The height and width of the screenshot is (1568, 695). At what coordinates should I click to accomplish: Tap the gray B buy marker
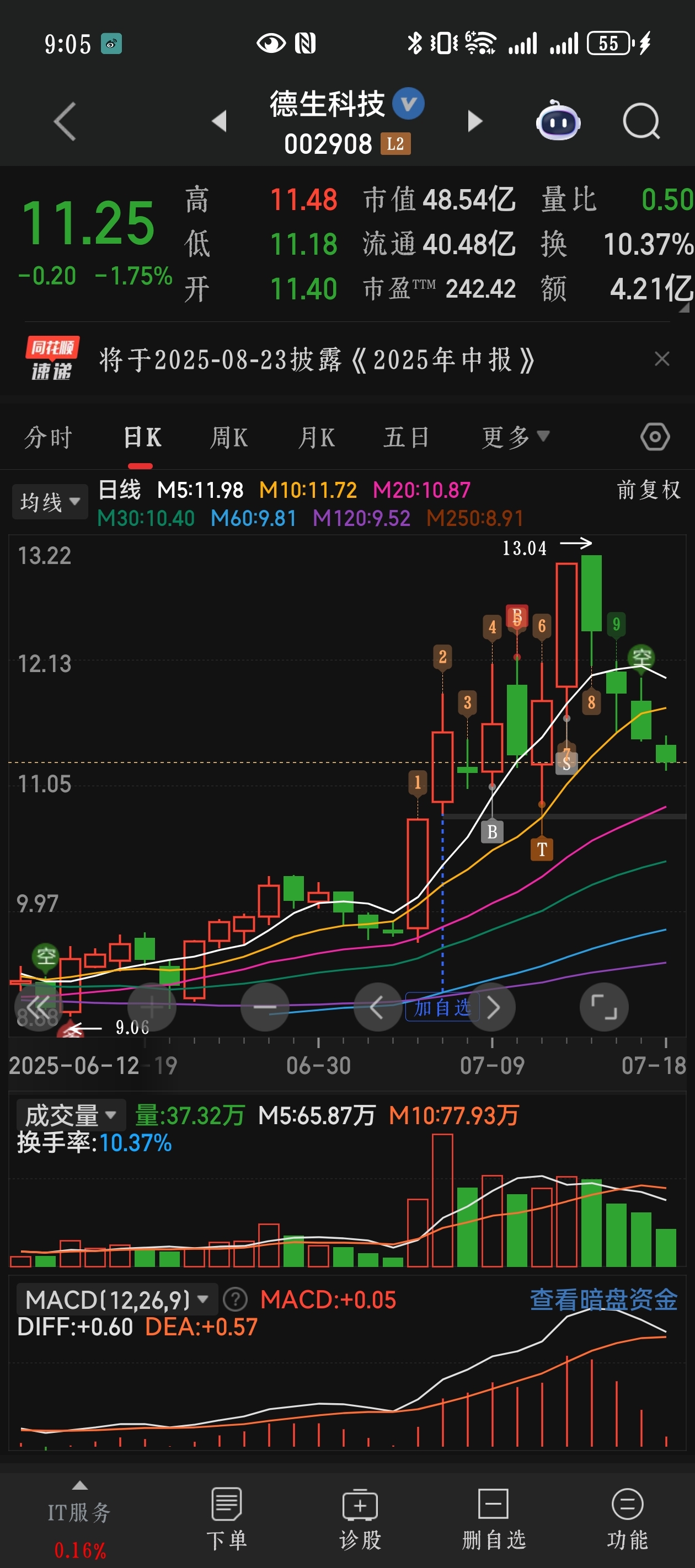(x=492, y=831)
